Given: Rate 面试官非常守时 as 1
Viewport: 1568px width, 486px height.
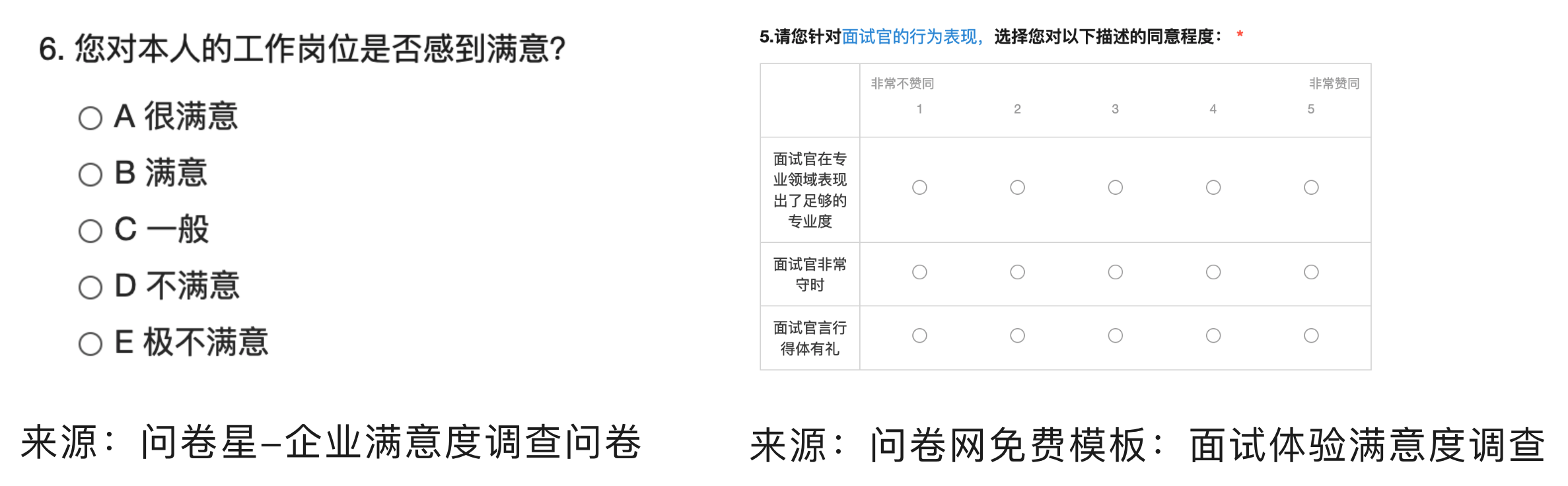Looking at the screenshot, I should coord(919,272).
